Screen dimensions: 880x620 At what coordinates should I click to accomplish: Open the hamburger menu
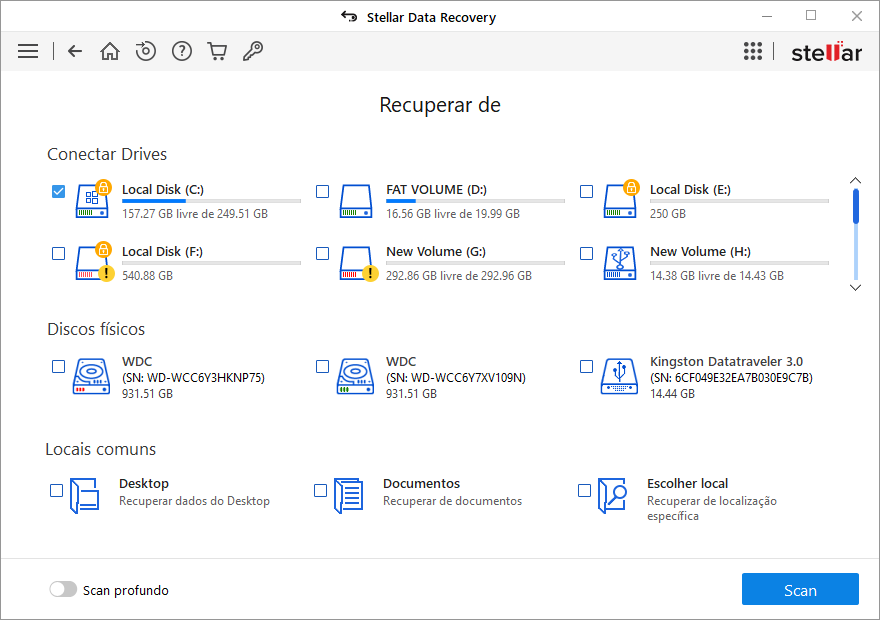point(28,51)
